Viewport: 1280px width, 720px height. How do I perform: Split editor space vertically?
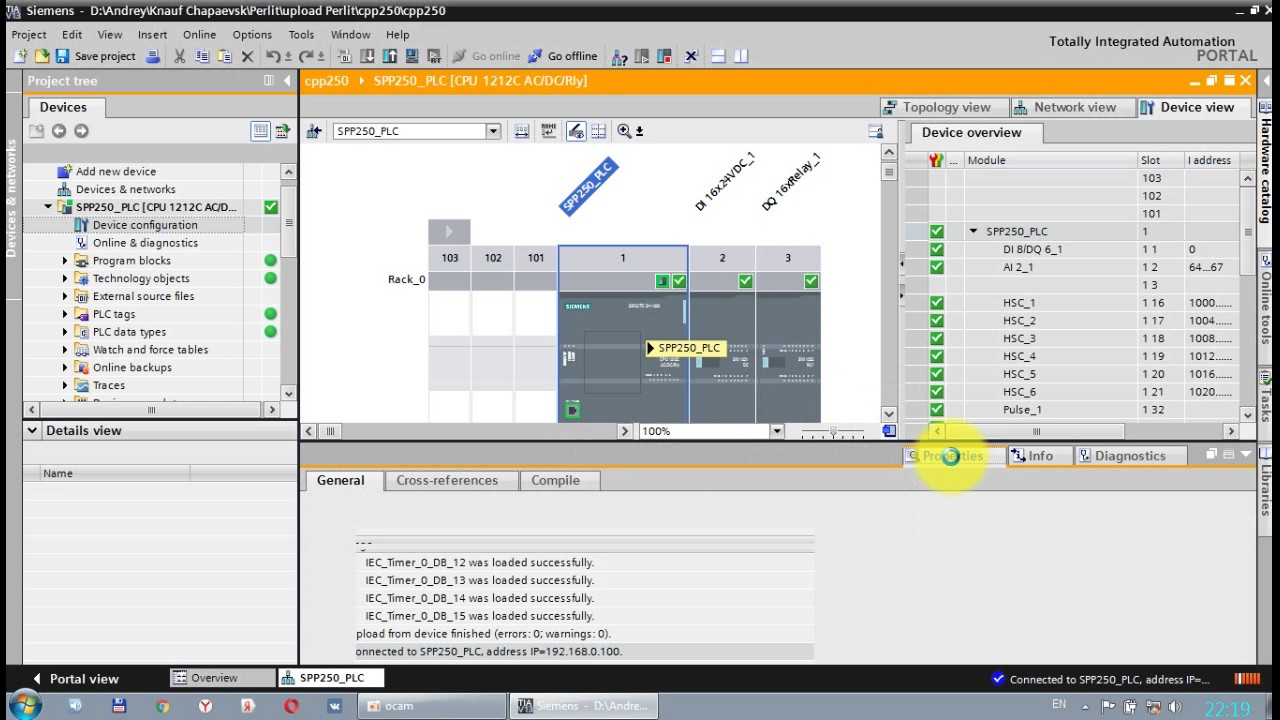741,57
